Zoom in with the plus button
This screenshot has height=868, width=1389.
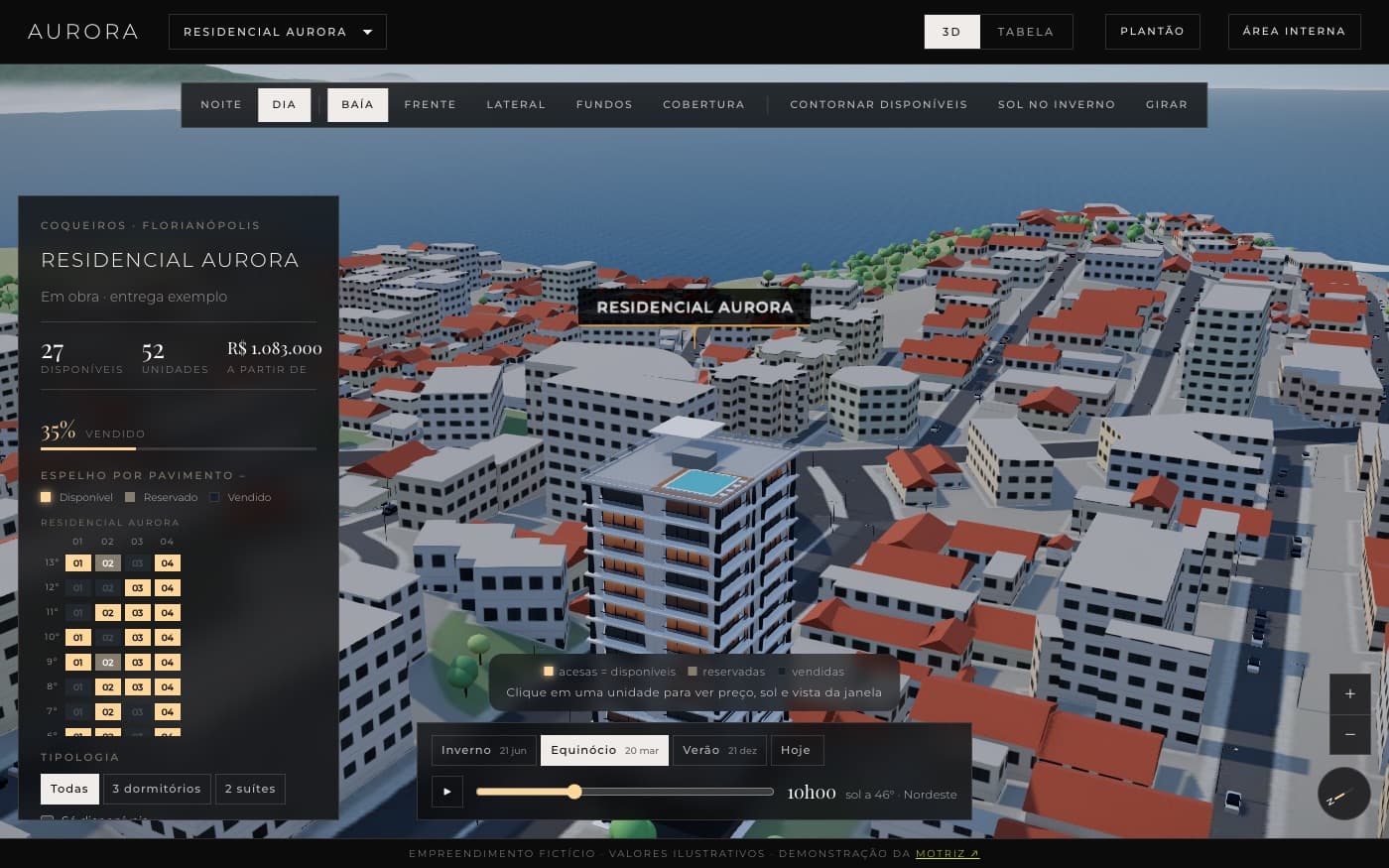pos(1349,694)
